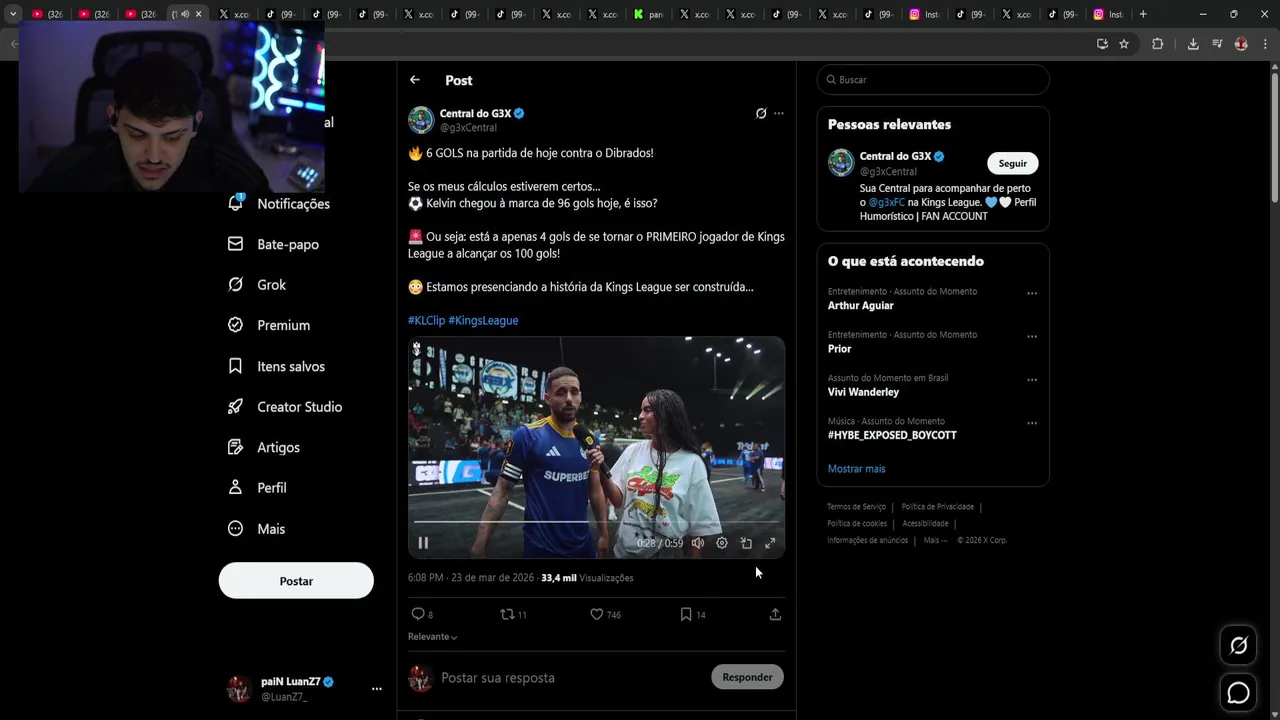Screen dimensions: 1280x720
Task: Open the #HYBE_EXPOSED_BOYCOTT trending topic
Action: tap(892, 436)
